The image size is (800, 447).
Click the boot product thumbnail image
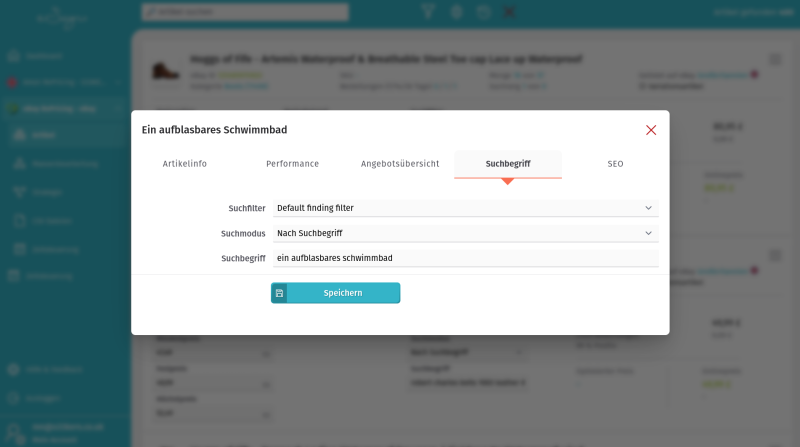tap(164, 71)
